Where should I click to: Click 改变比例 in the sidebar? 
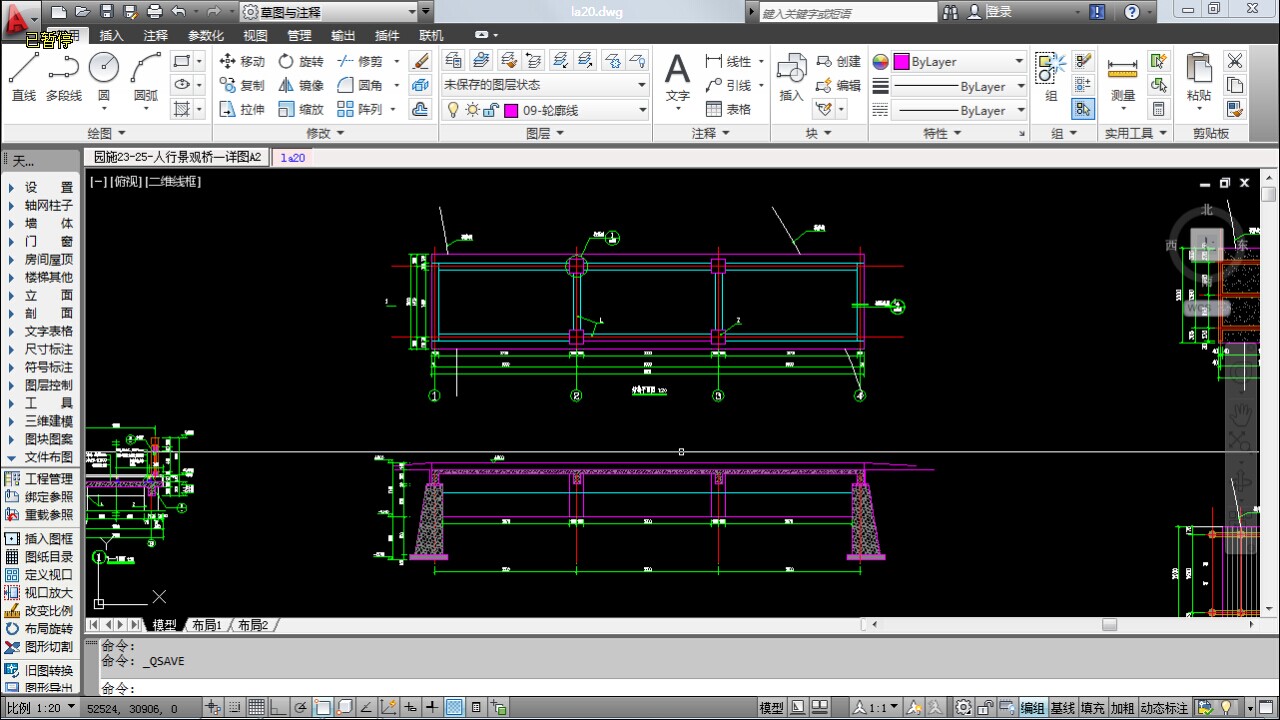click(40, 611)
